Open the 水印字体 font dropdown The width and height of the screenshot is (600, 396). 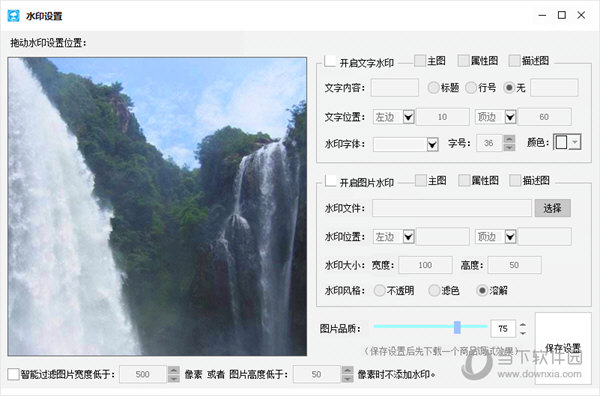coord(432,144)
